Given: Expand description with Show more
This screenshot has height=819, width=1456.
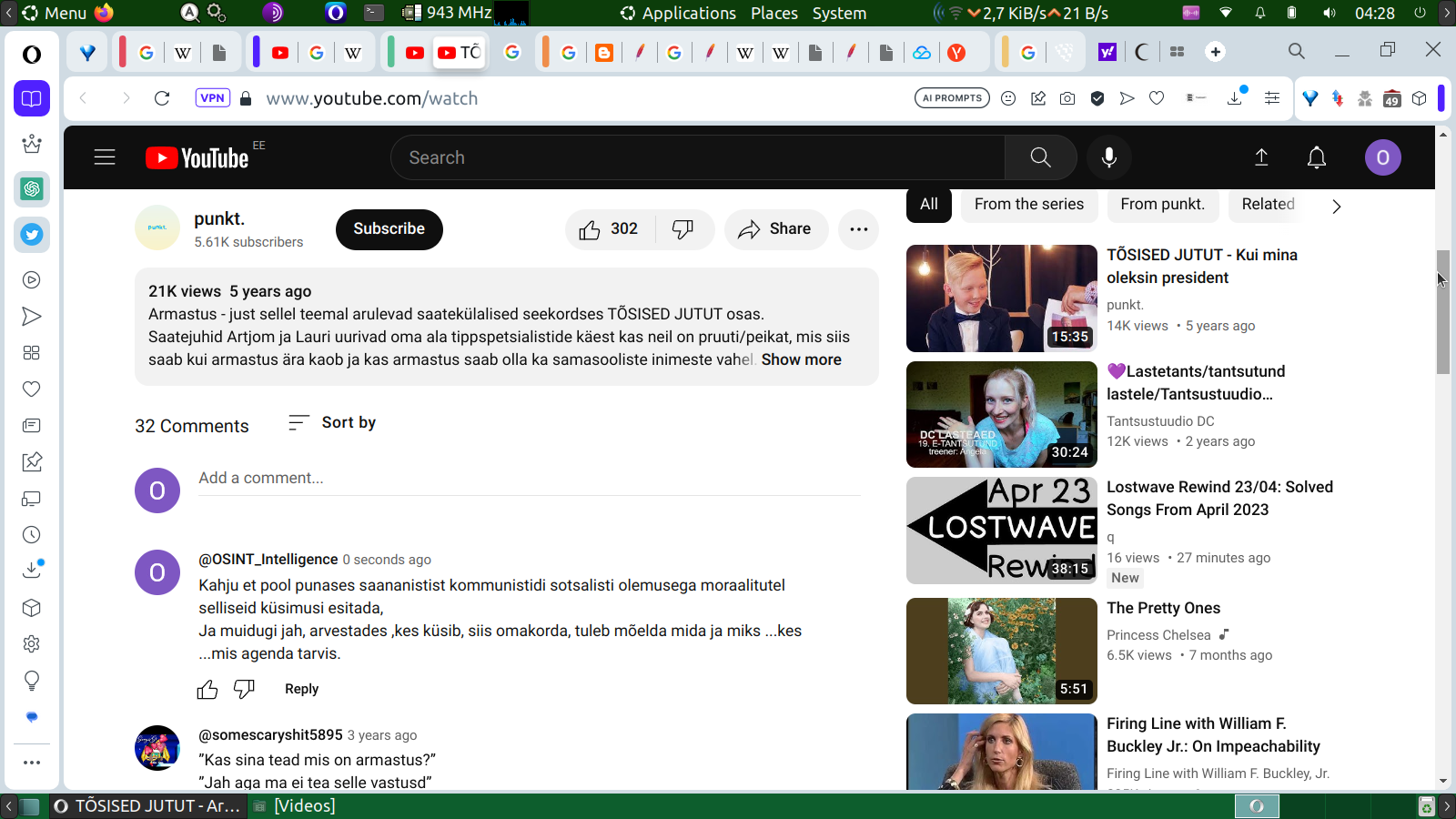Looking at the screenshot, I should [802, 359].
